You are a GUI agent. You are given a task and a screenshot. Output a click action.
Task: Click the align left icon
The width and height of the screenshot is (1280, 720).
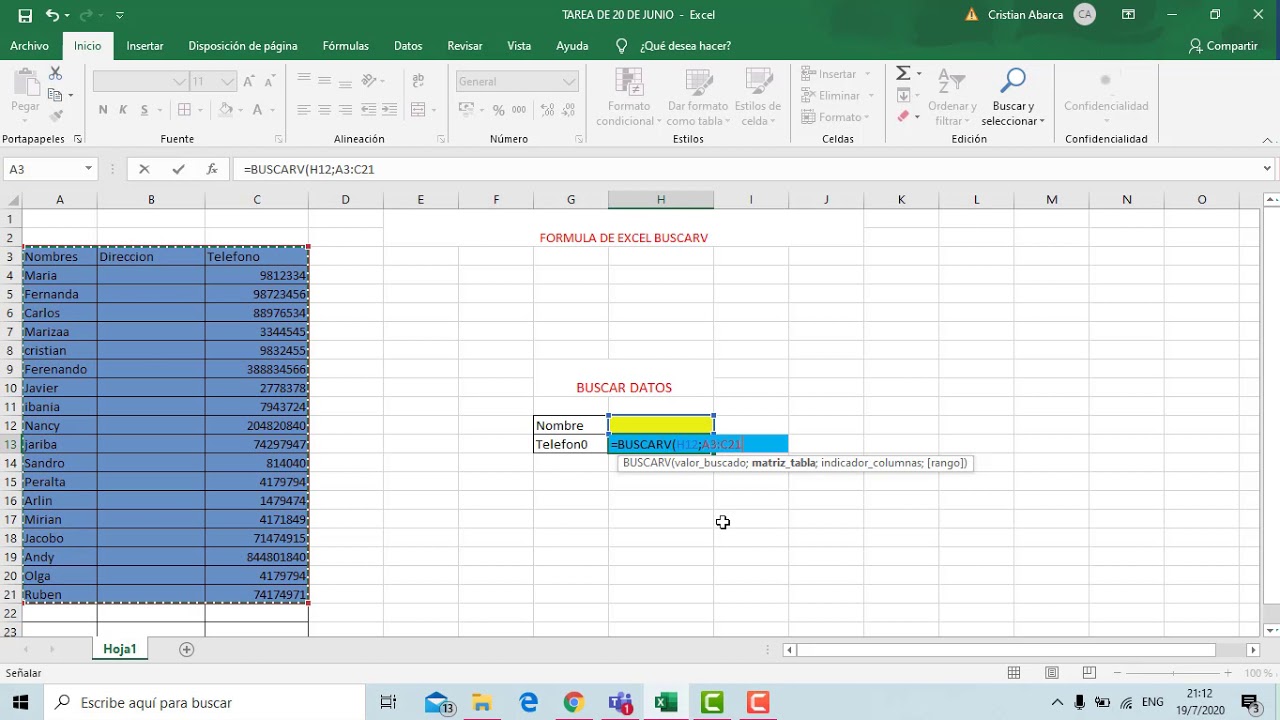pyautogui.click(x=303, y=110)
